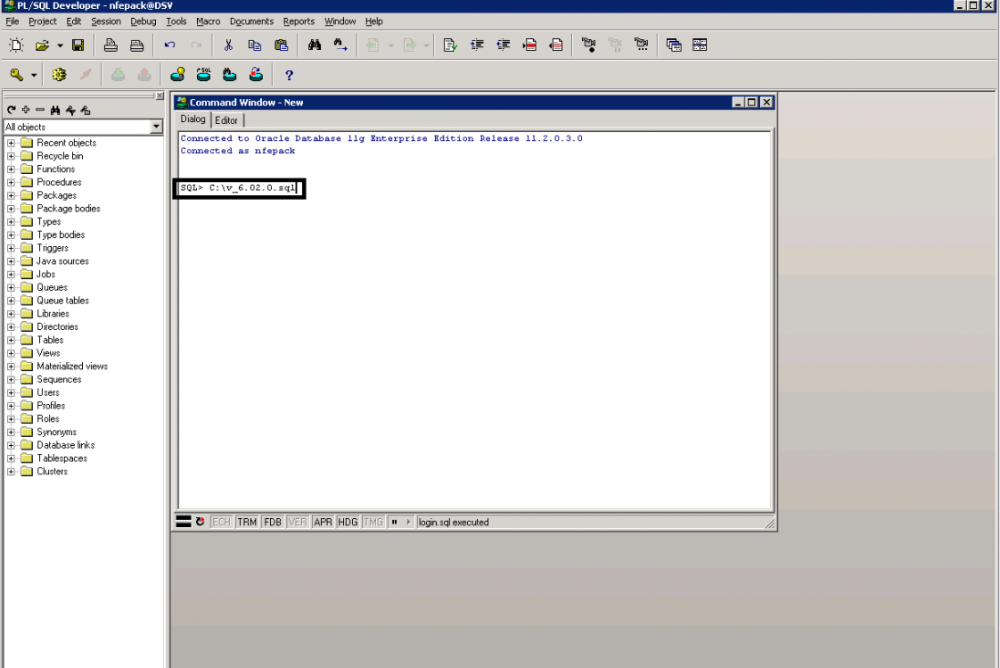Click the scissors Cut icon
This screenshot has width=1000, height=668.
(x=228, y=45)
